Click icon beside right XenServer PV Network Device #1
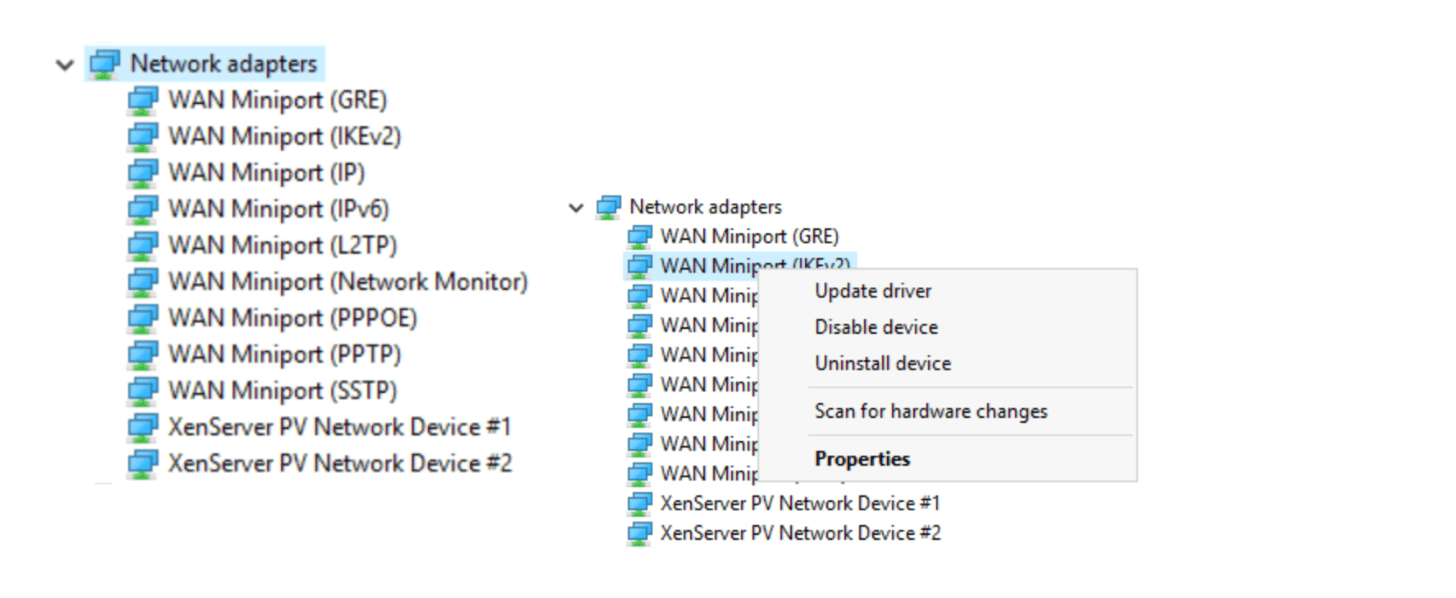The image size is (1456, 598). click(x=639, y=503)
